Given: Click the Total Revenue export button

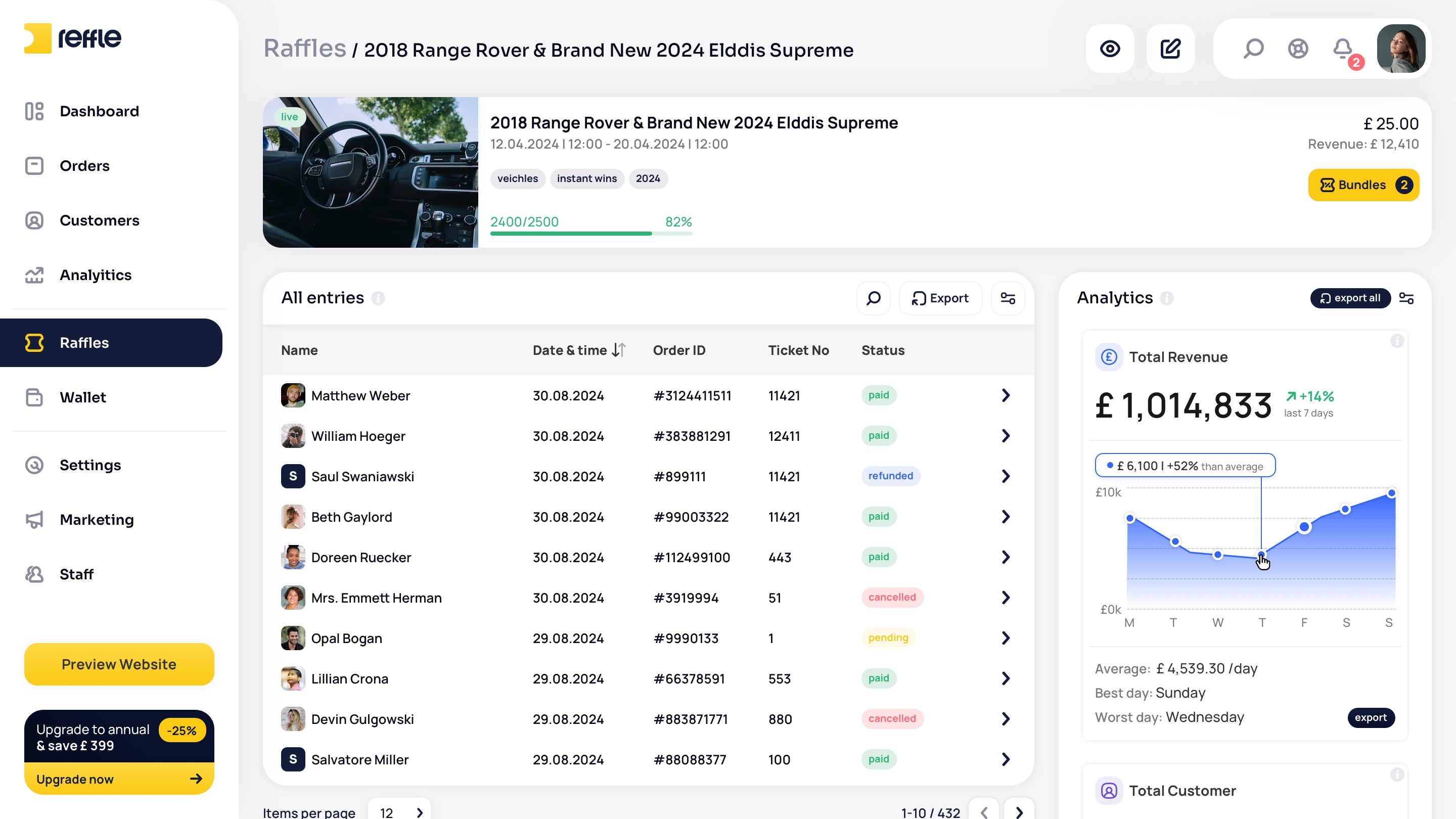Looking at the screenshot, I should pyautogui.click(x=1371, y=718).
